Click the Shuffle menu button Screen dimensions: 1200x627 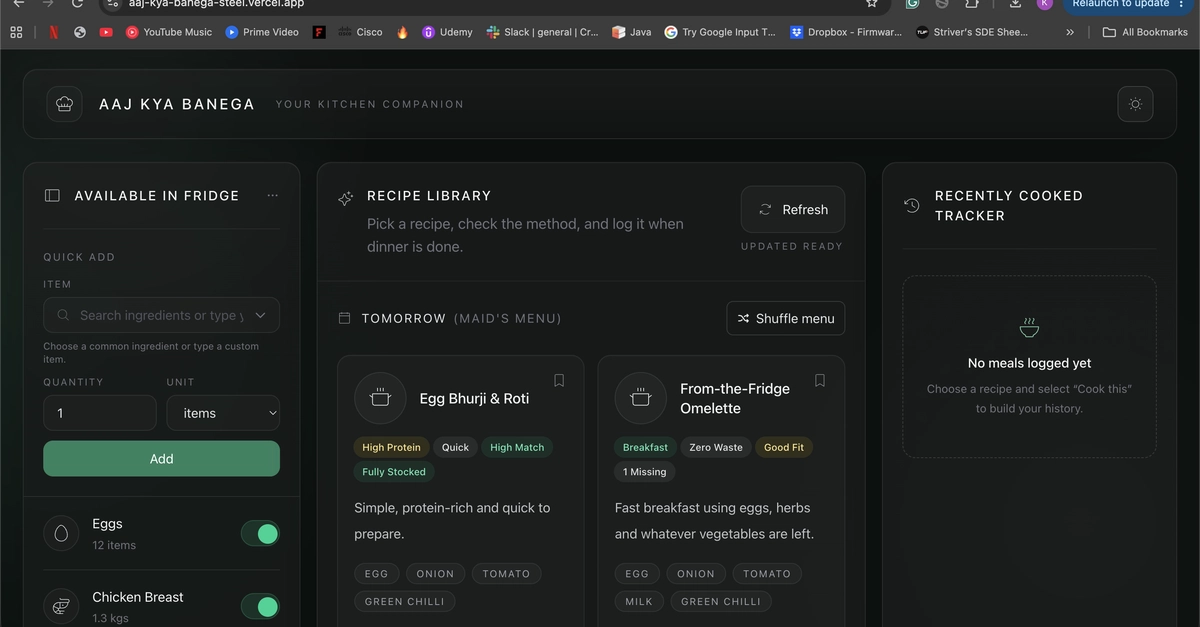pyautogui.click(x=786, y=318)
